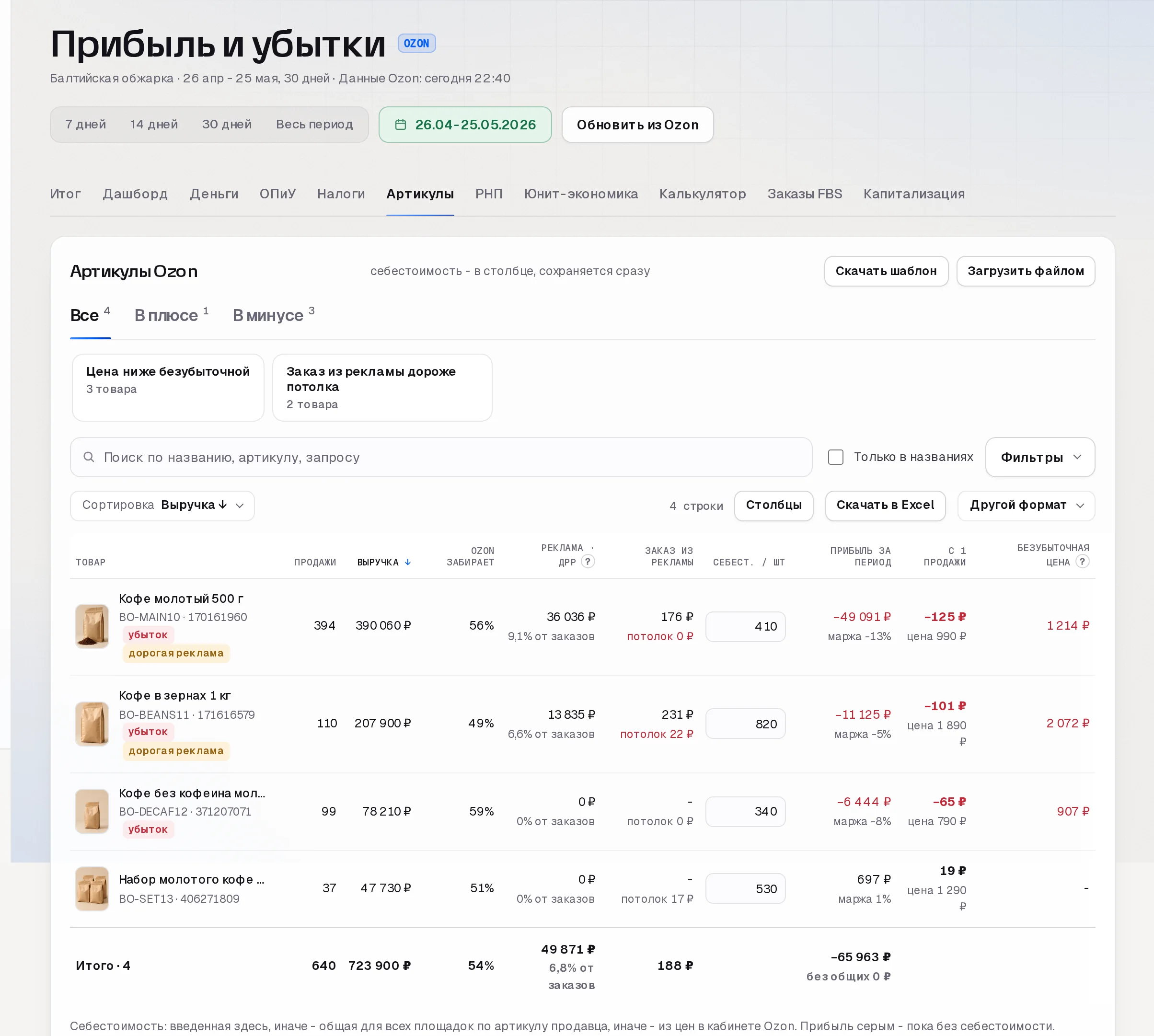Select the В минусе filter tab
This screenshot has height=1036, width=1154.
[x=273, y=315]
